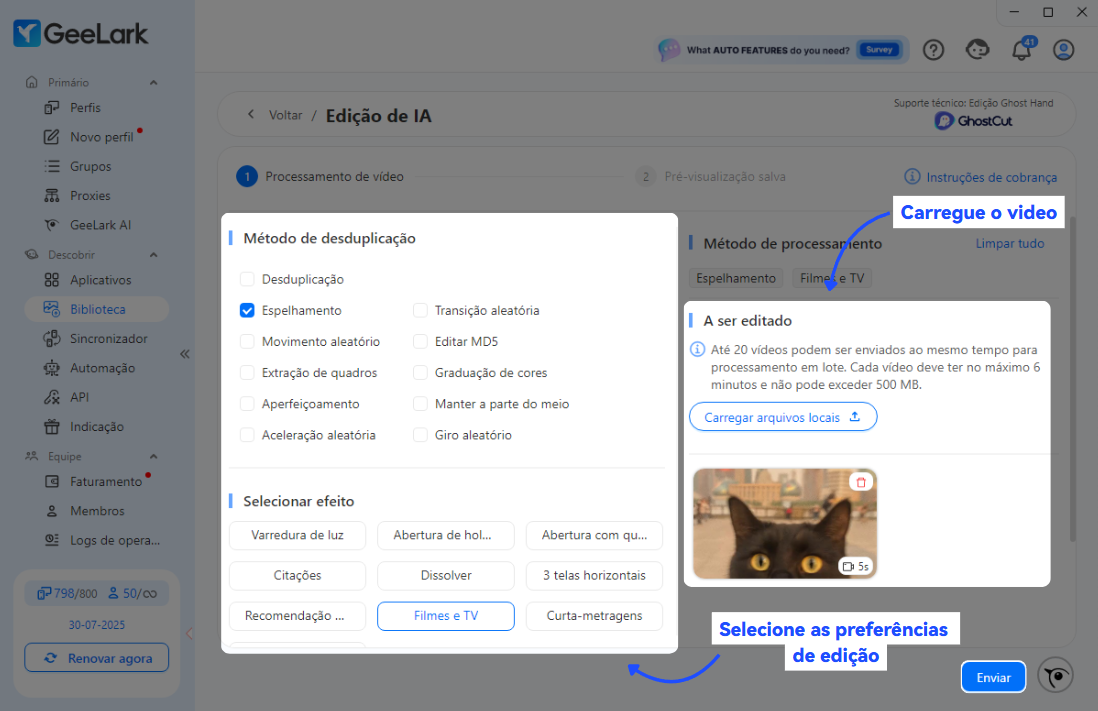Enable the Aceleração aleatória checkbox
This screenshot has height=711, width=1098.
(247, 435)
